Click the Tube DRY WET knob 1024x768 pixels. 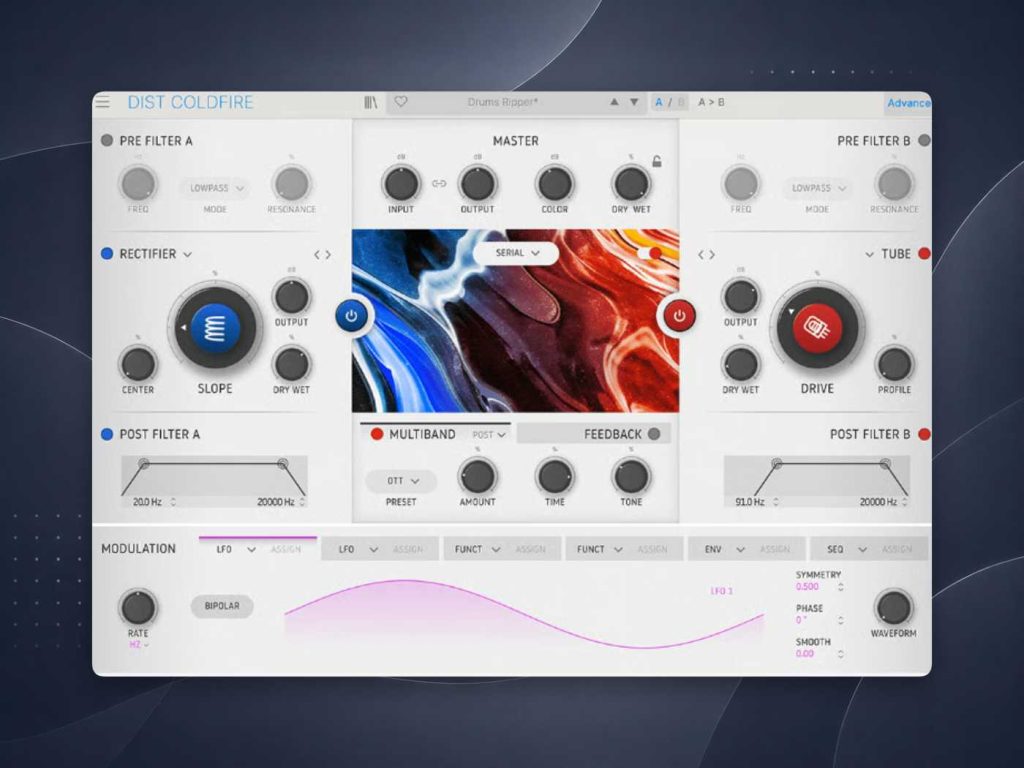click(741, 364)
